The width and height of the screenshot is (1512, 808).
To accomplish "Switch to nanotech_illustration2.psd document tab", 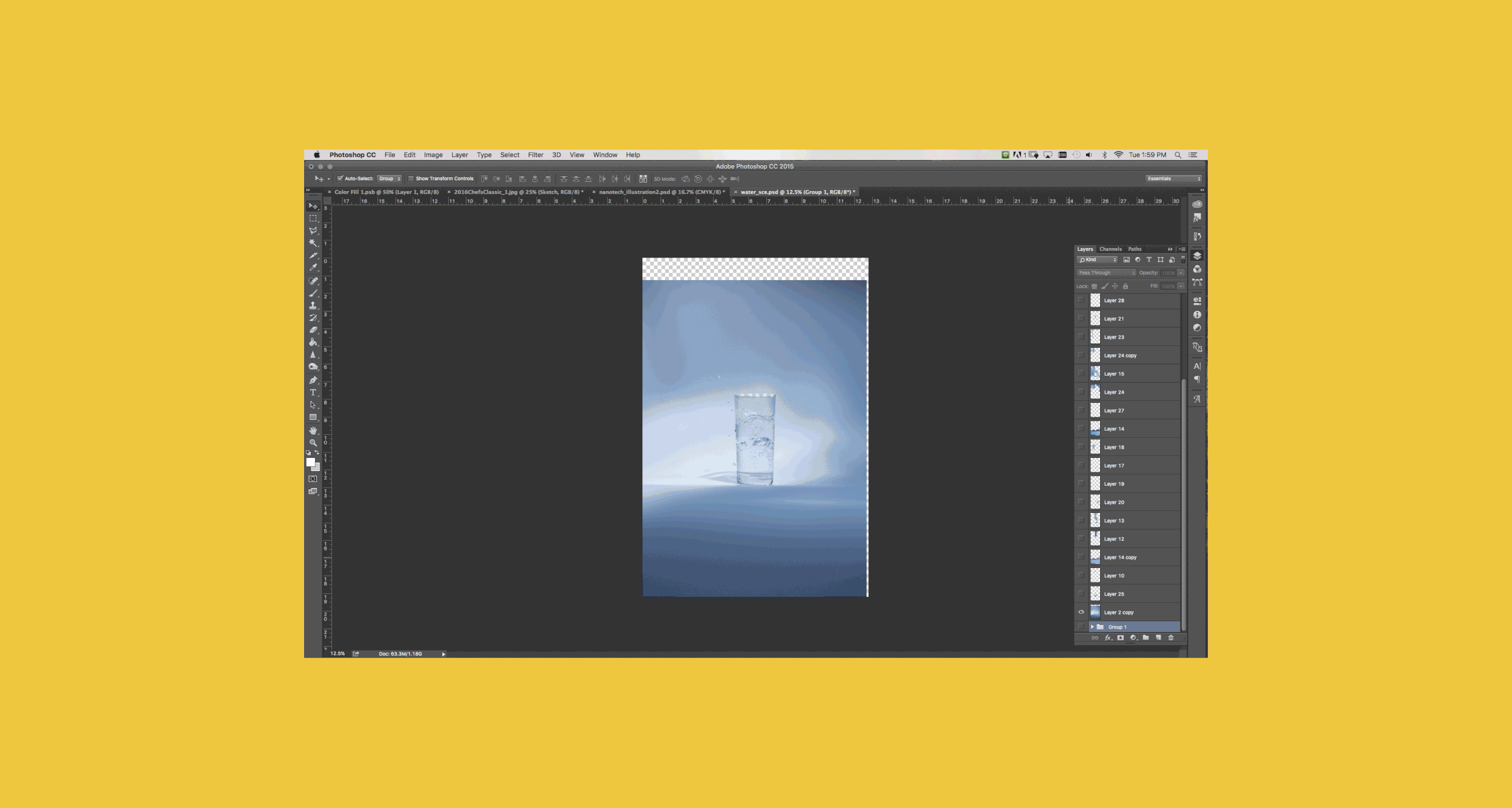I will (x=662, y=192).
